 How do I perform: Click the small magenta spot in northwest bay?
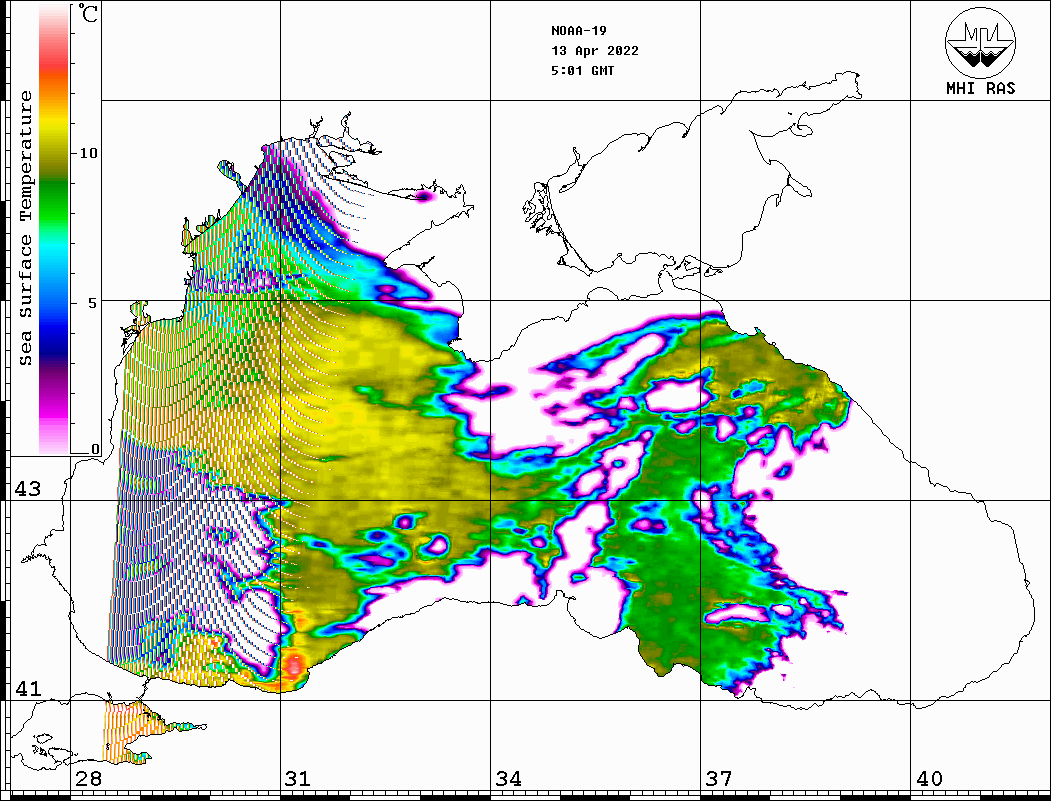pos(424,196)
